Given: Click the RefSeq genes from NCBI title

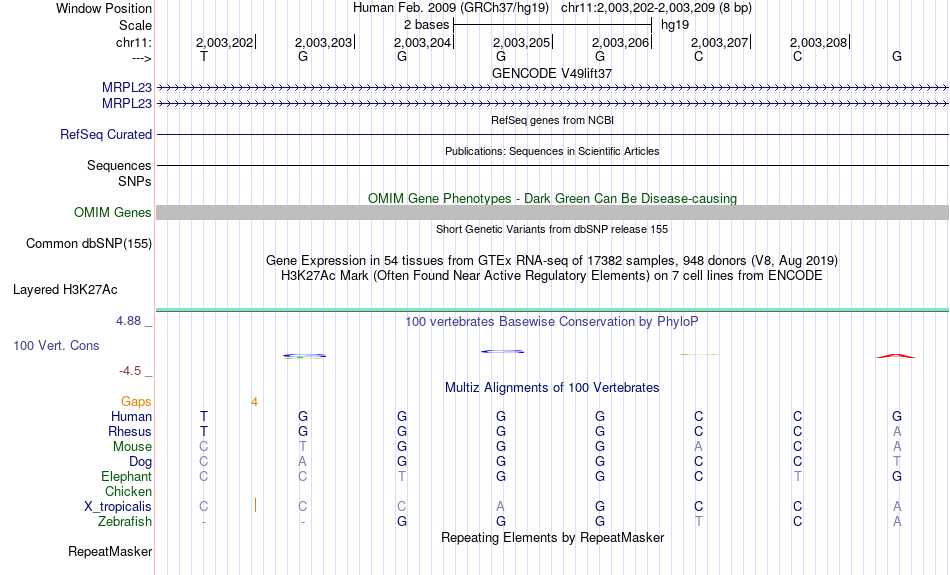Looking at the screenshot, I should tap(552, 120).
